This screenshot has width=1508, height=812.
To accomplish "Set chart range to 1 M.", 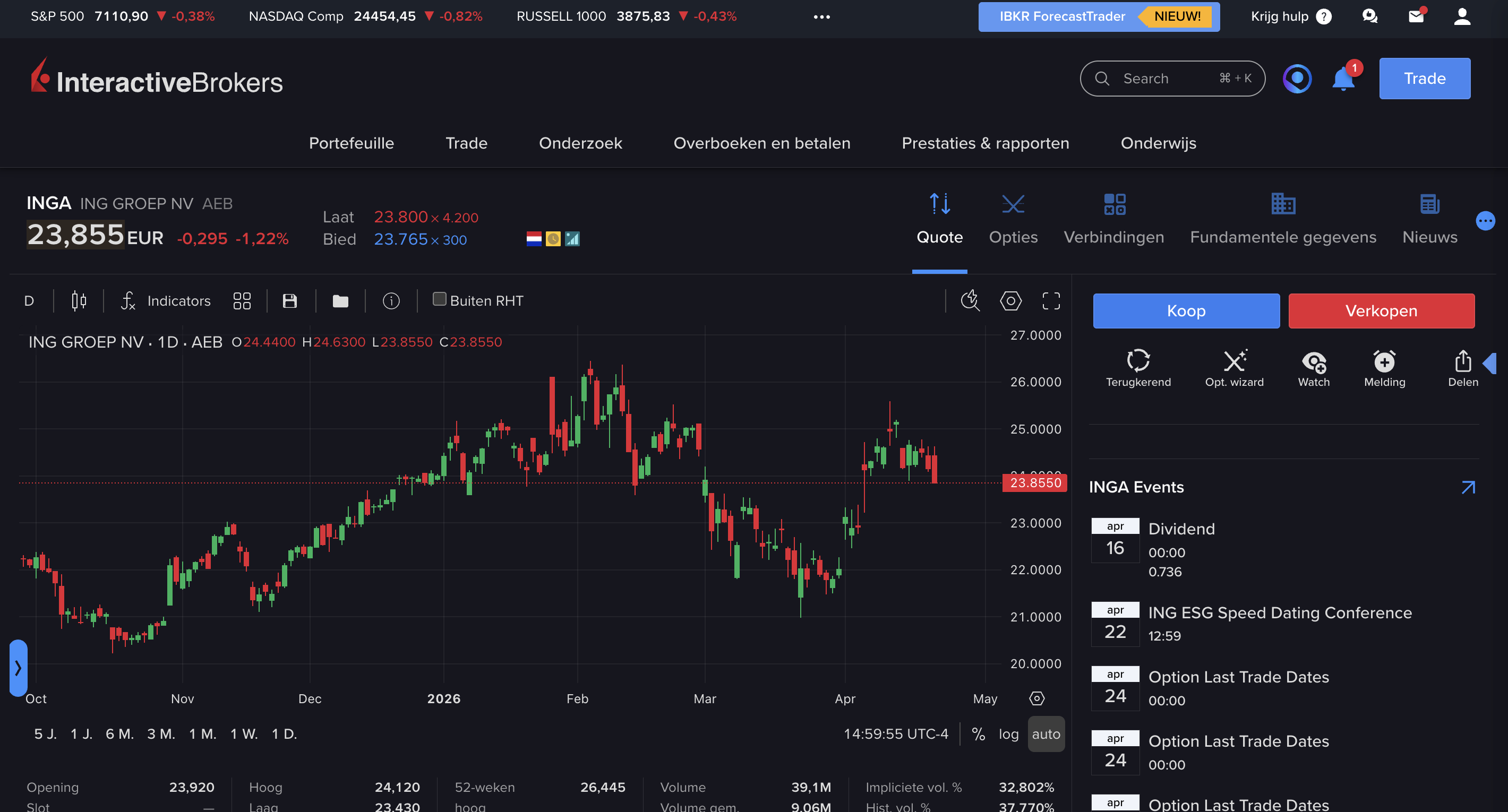I will [x=202, y=734].
